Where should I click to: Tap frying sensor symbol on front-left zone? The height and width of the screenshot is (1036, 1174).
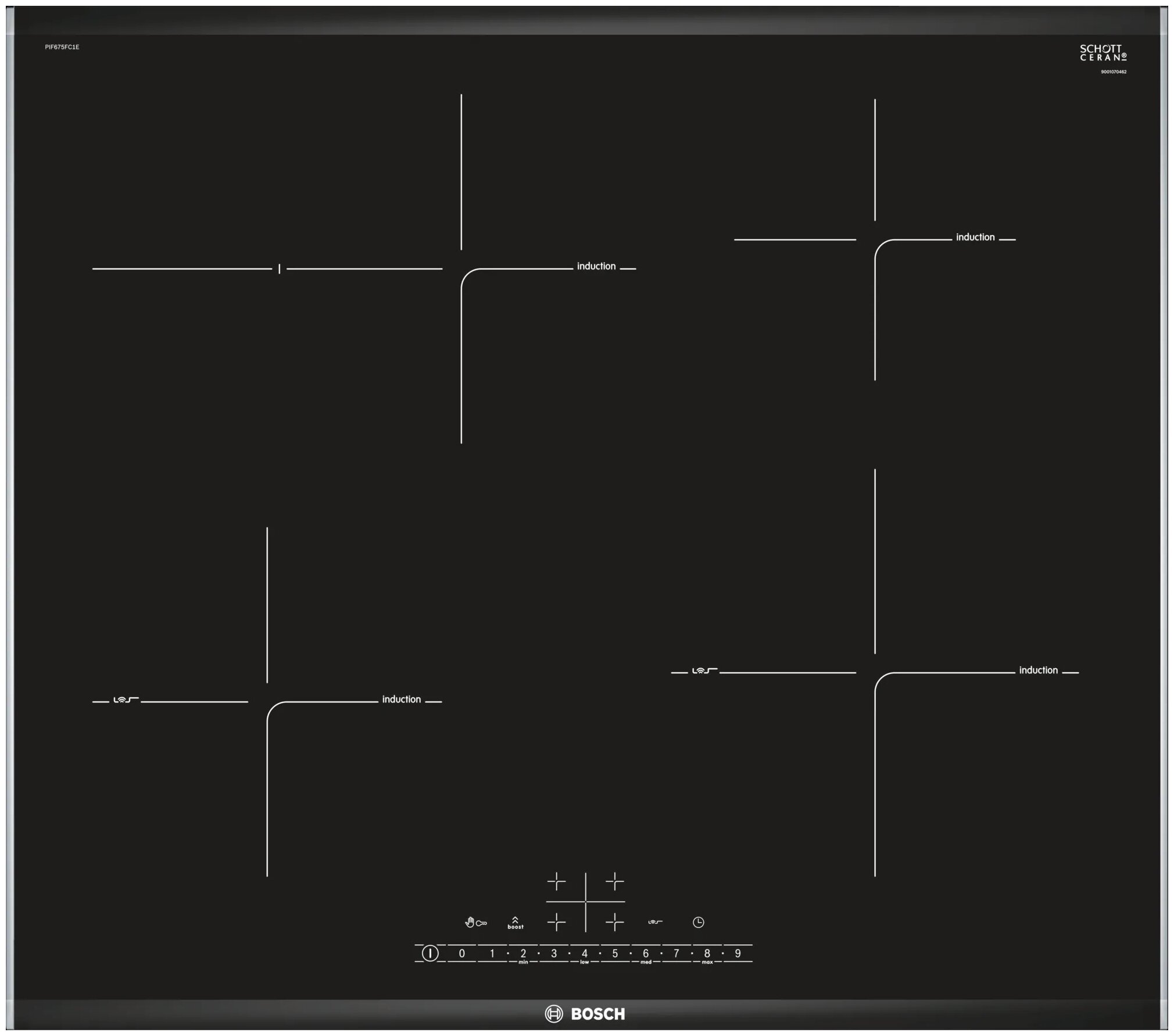tap(125, 700)
